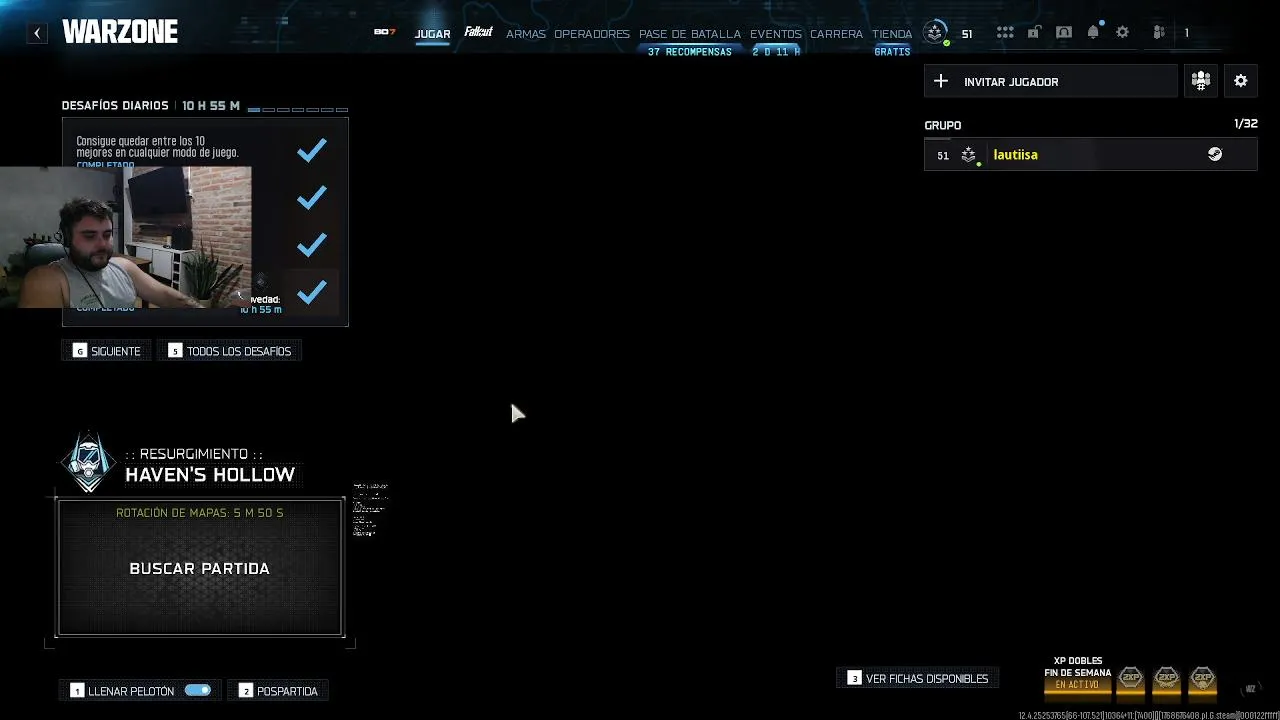The width and height of the screenshot is (1280, 720).
Task: Open settings gear in top bar
Action: (x=1122, y=33)
